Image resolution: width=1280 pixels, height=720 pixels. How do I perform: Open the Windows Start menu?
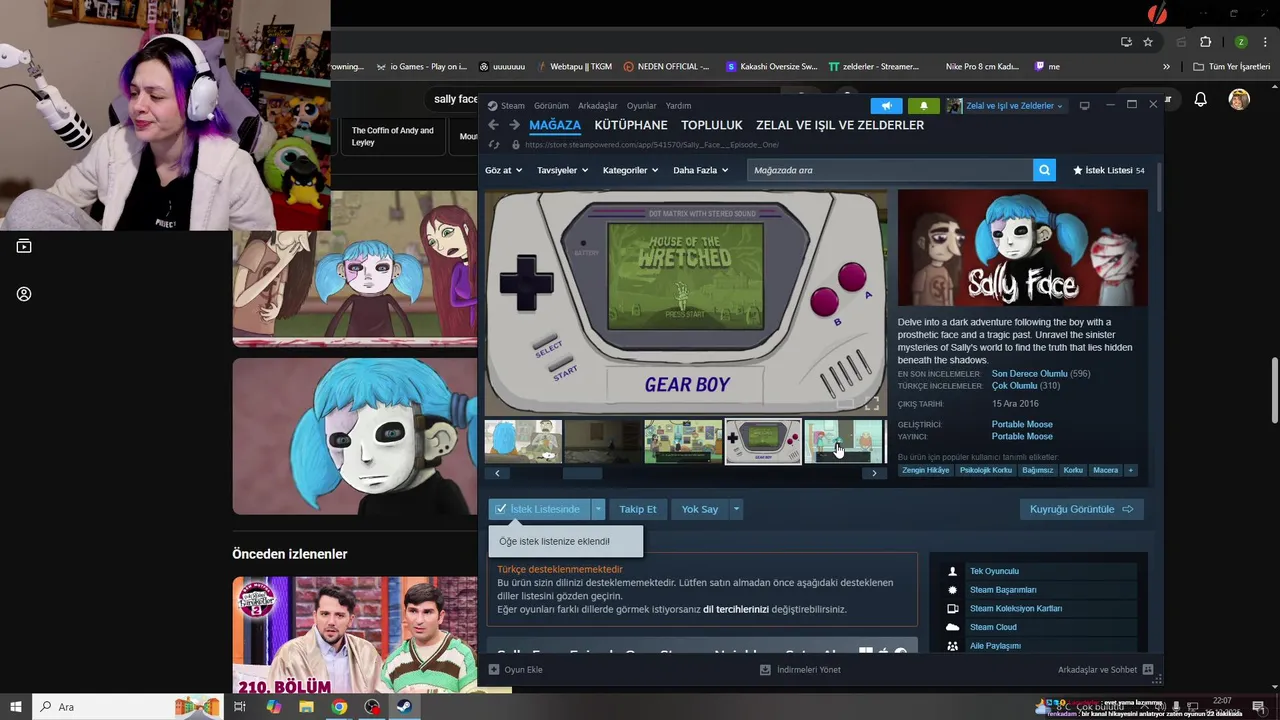tap(15, 706)
